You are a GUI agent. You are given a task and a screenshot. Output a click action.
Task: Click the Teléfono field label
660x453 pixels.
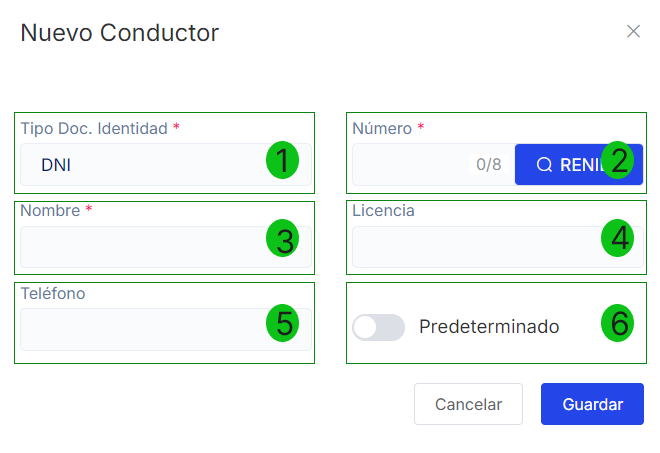pos(53,294)
